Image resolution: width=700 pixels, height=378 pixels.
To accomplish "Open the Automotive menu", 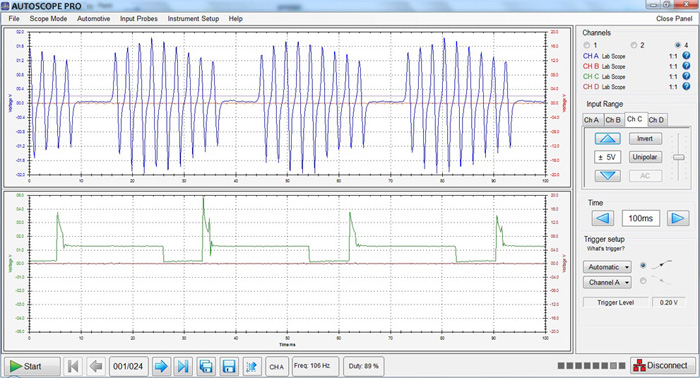I will coord(93,19).
